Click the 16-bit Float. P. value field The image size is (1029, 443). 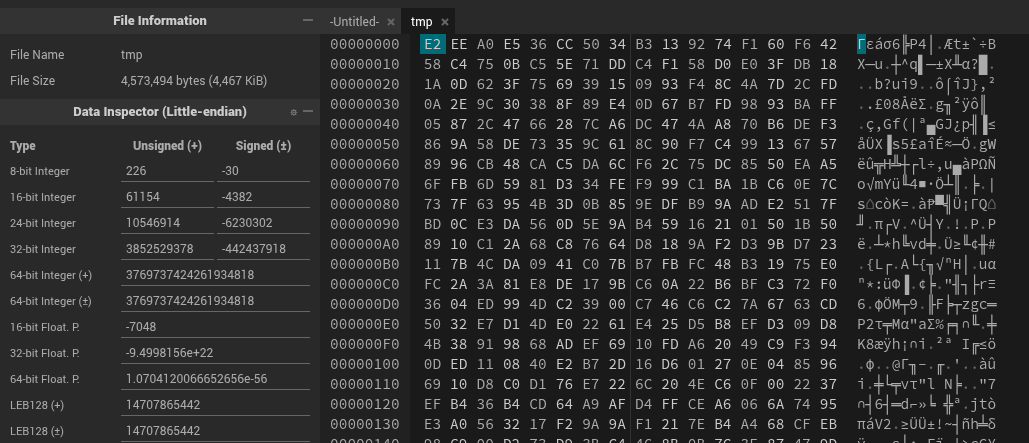pyautogui.click(x=213, y=327)
